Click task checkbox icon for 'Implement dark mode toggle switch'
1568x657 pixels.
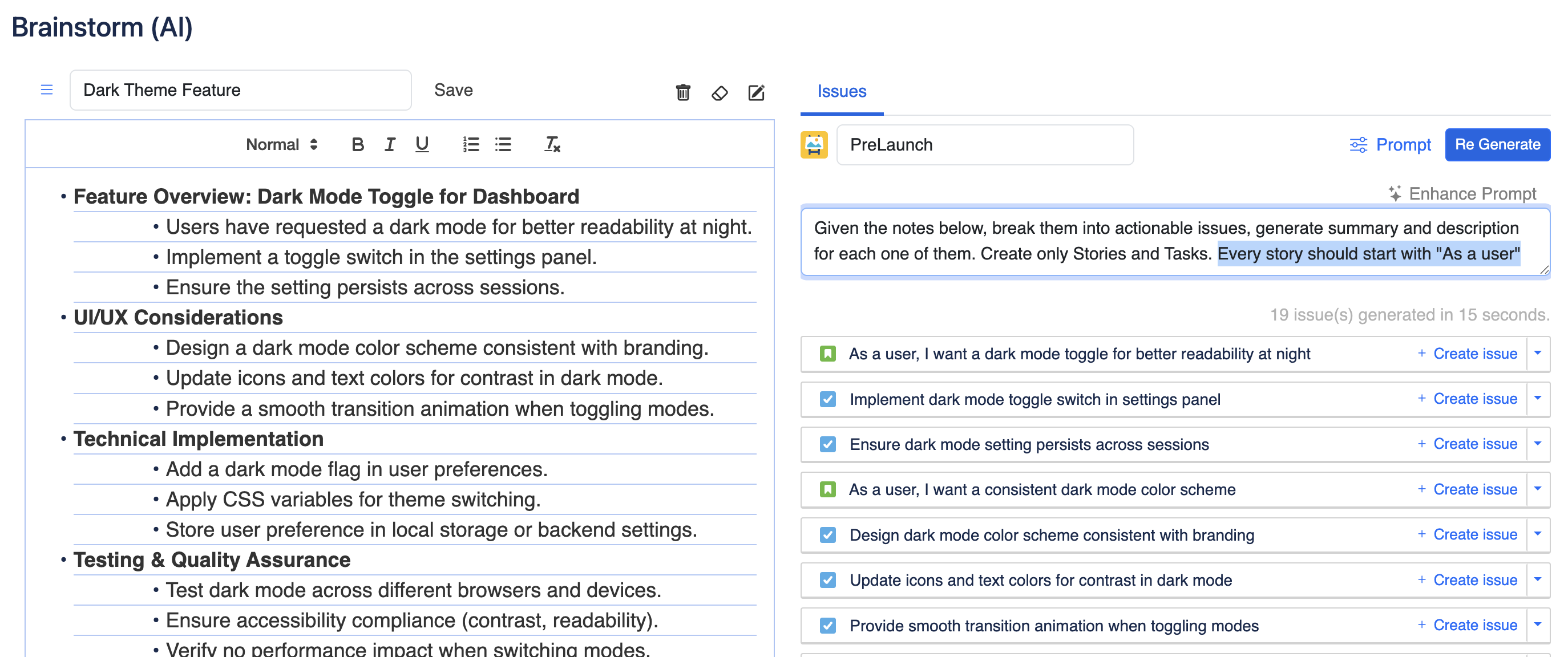827,399
